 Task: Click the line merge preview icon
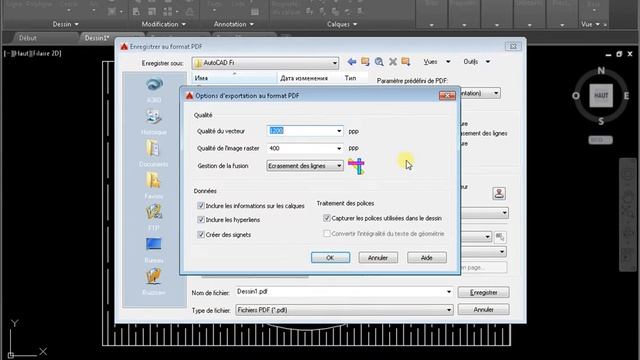[x=356, y=166]
